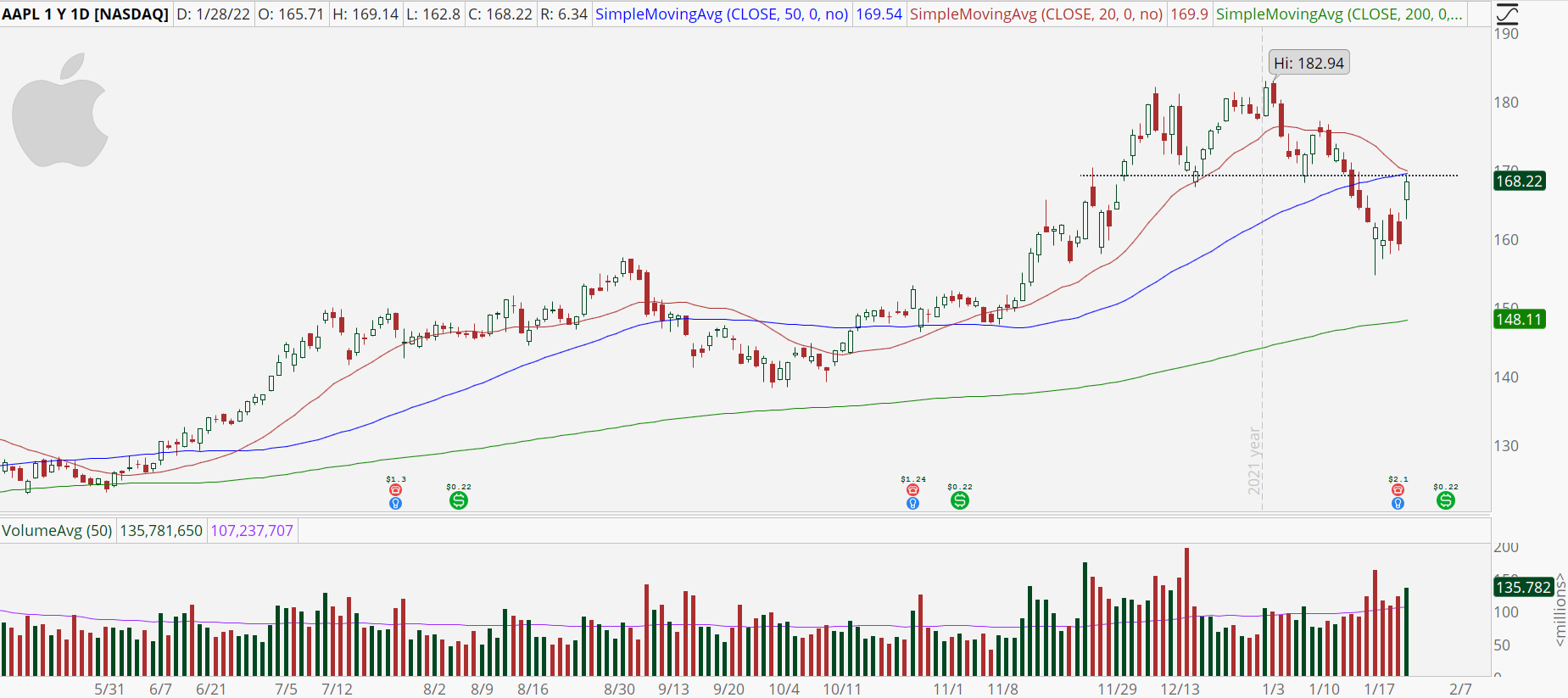Click the 140 price axis label
1568x698 pixels.
1506,377
